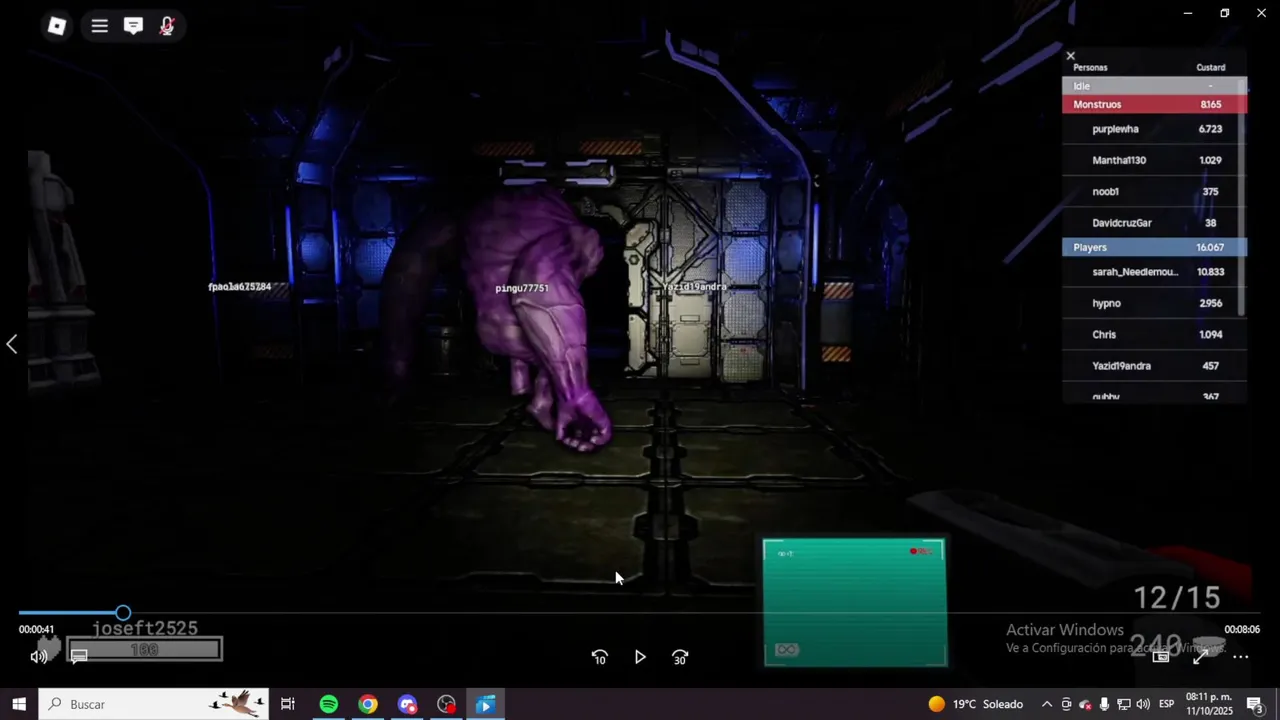Viewport: 1280px width, 720px height.
Task: Play the video
Action: click(x=640, y=657)
